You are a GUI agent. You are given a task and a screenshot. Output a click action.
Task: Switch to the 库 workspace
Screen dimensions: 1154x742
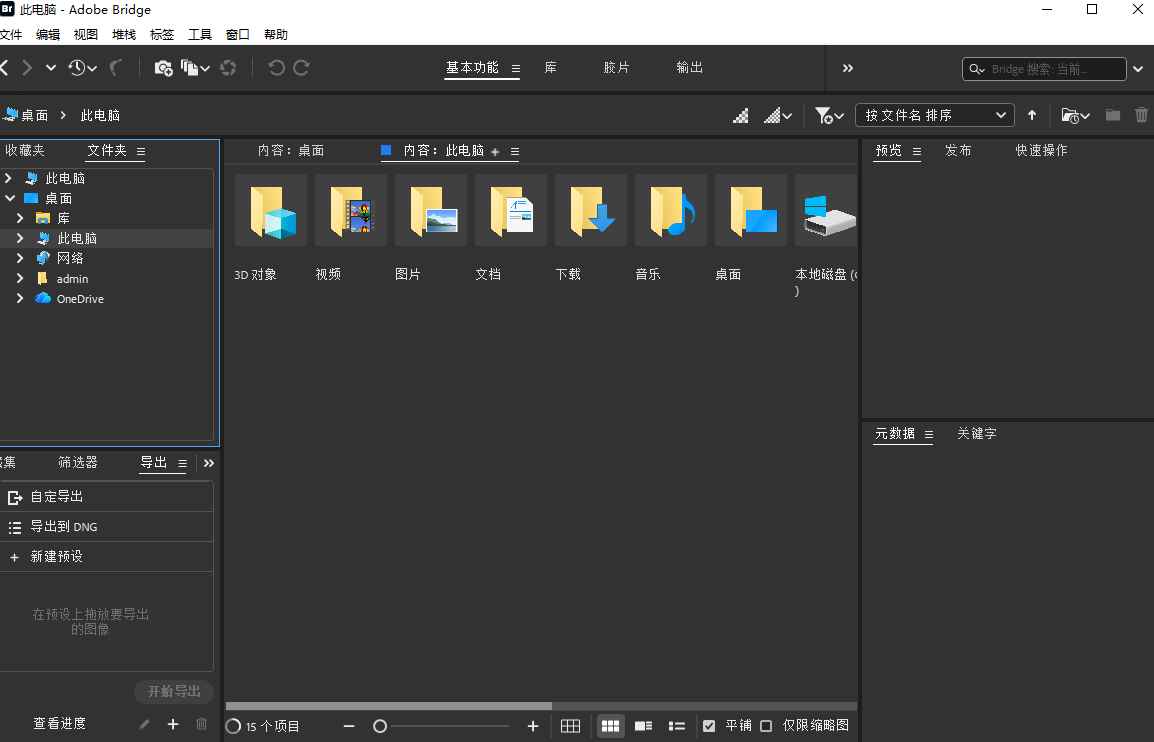point(551,68)
